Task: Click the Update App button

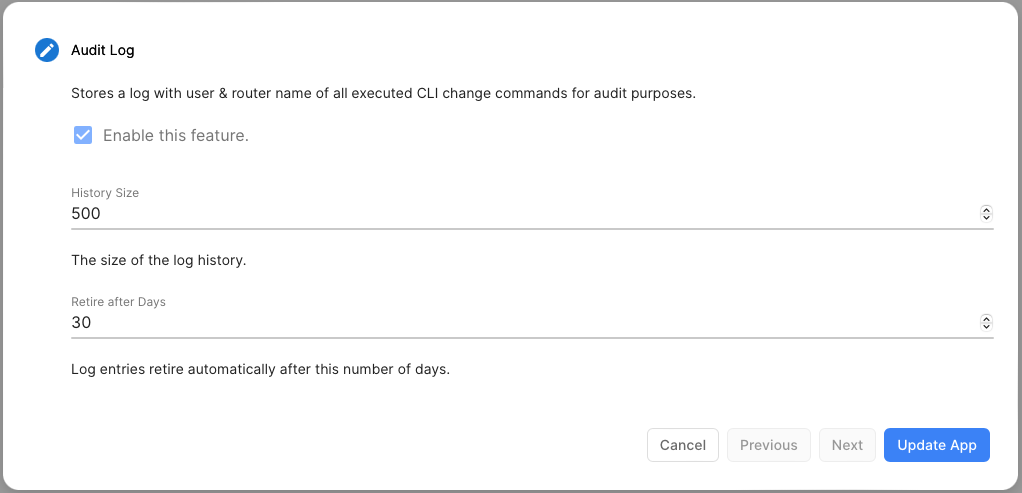Action: (x=936, y=445)
